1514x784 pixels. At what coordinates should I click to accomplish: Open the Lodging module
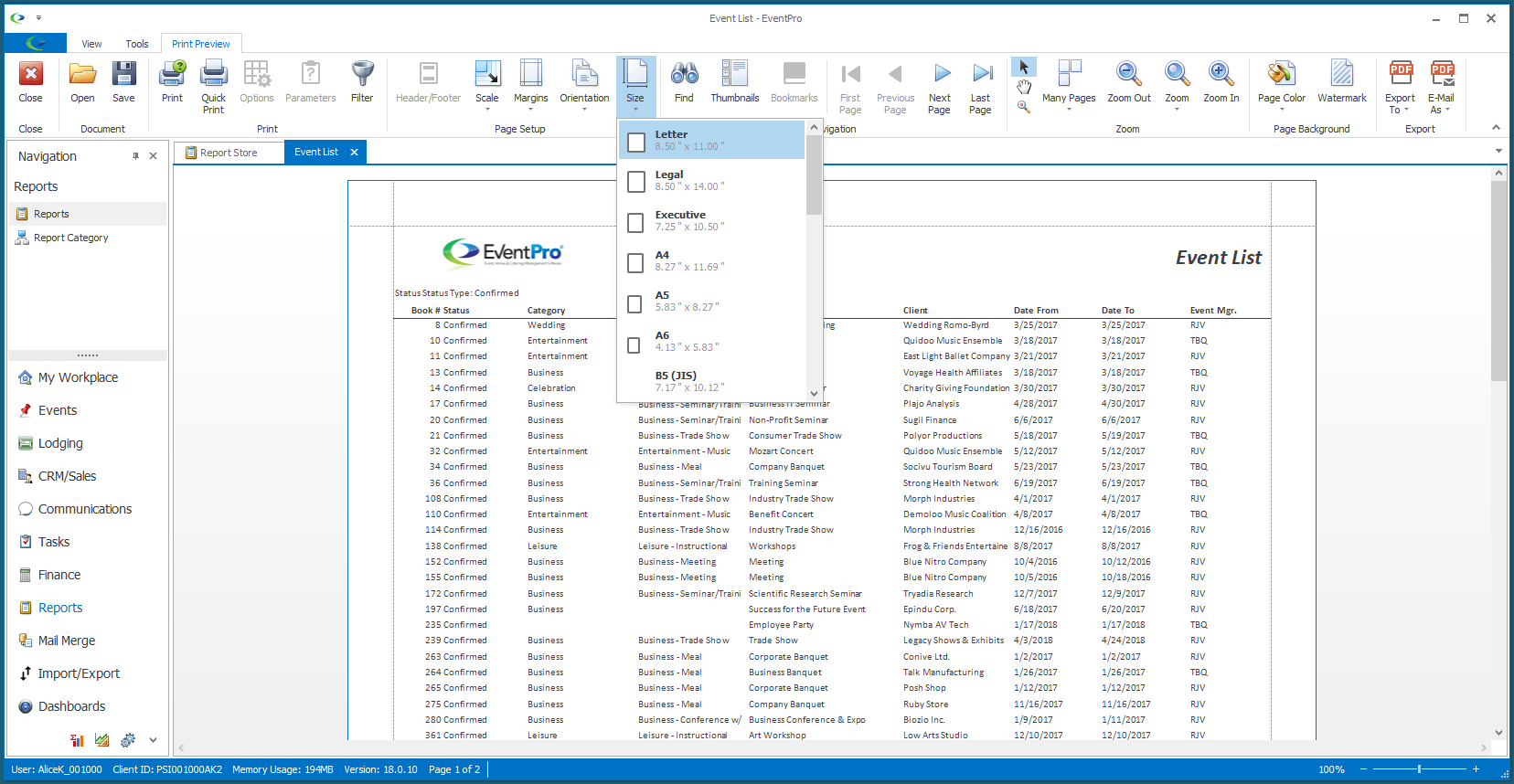[x=60, y=443]
